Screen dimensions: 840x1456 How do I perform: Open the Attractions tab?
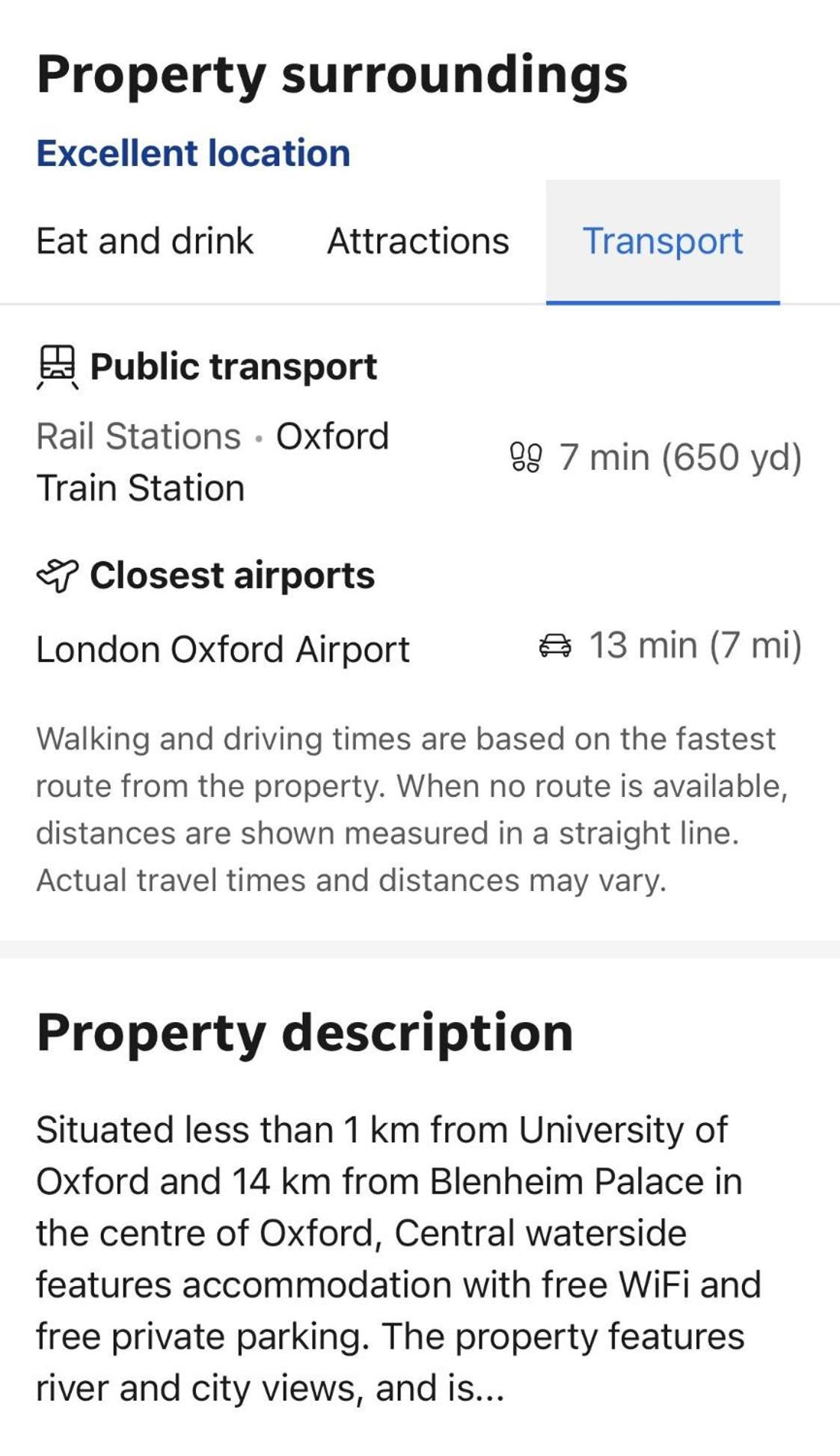[418, 242]
